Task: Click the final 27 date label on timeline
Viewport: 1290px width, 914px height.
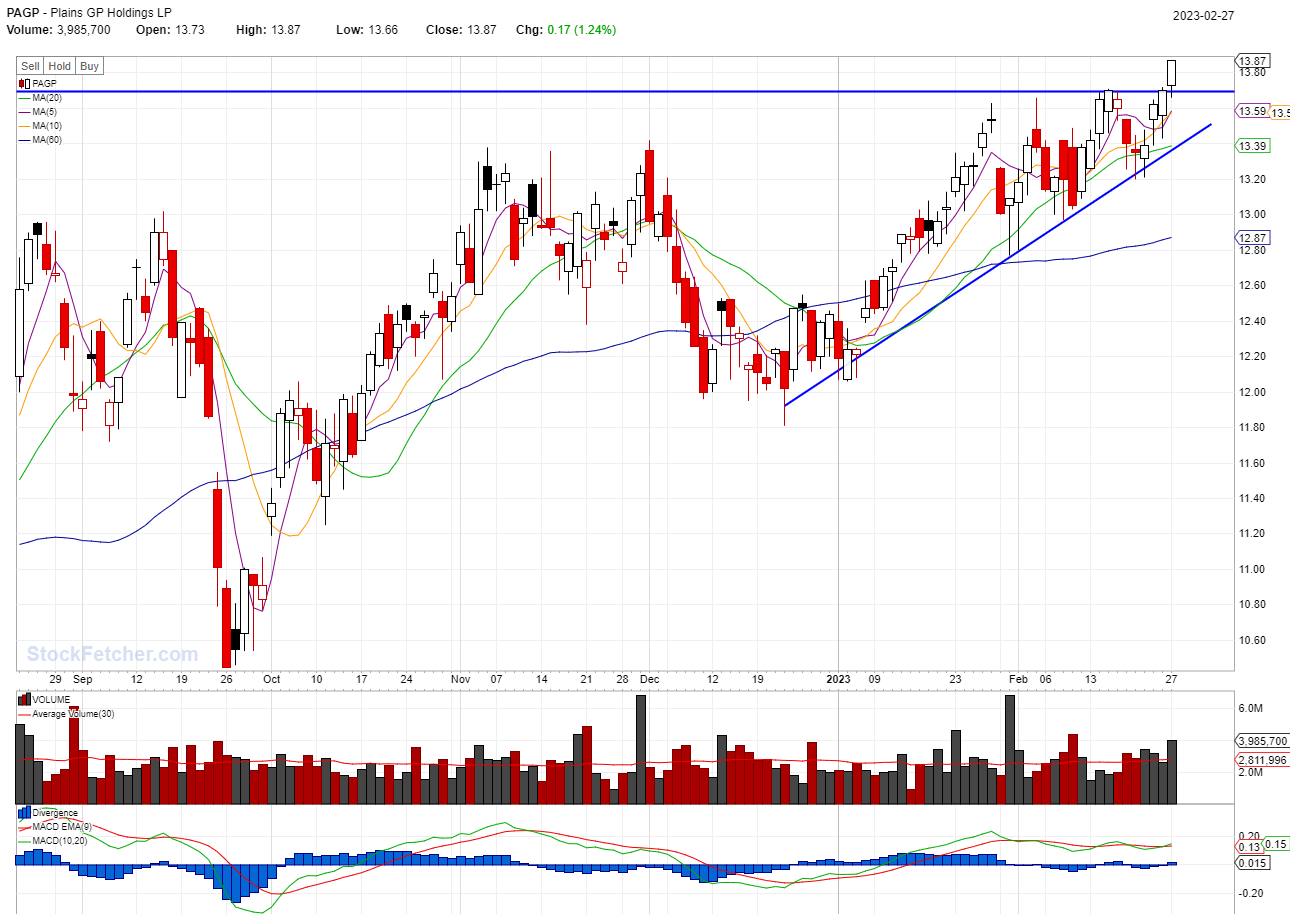Action: [x=1172, y=679]
